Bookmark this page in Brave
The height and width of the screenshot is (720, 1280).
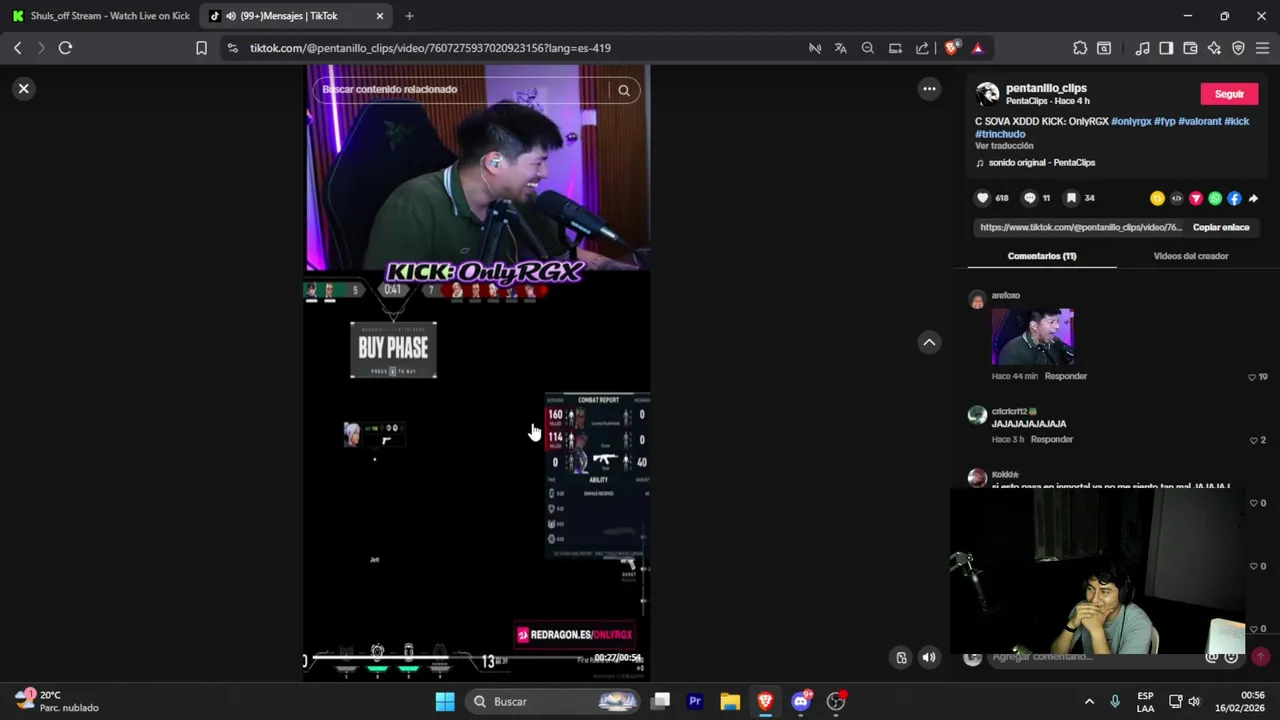point(201,48)
